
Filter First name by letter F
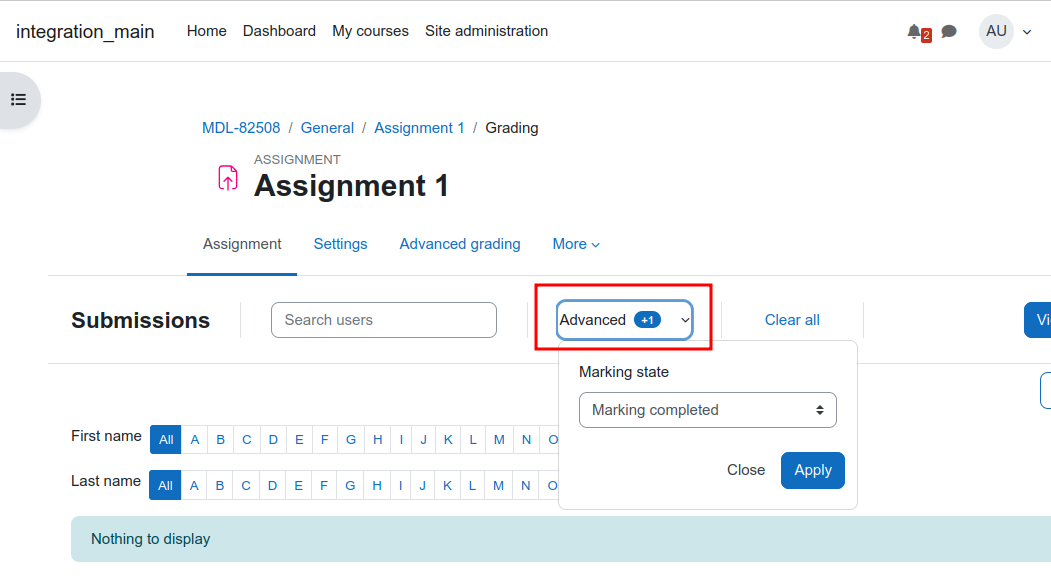click(324, 440)
